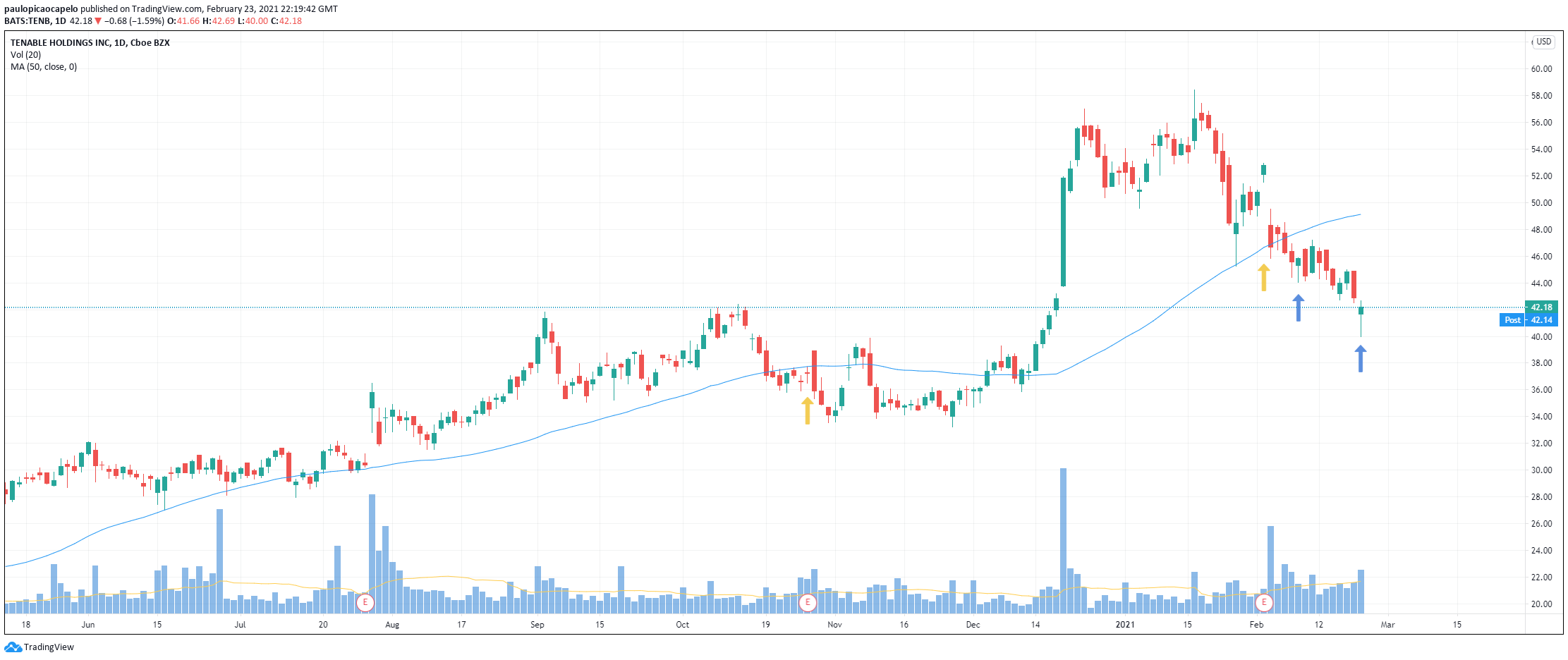Click the paulopicaocapelo author name
The width and height of the screenshot is (1568, 660).
[41, 9]
